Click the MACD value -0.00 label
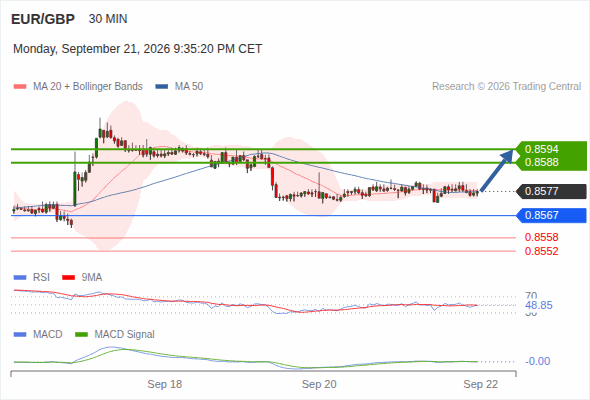Image resolution: width=590 pixels, height=400 pixels. click(x=538, y=361)
